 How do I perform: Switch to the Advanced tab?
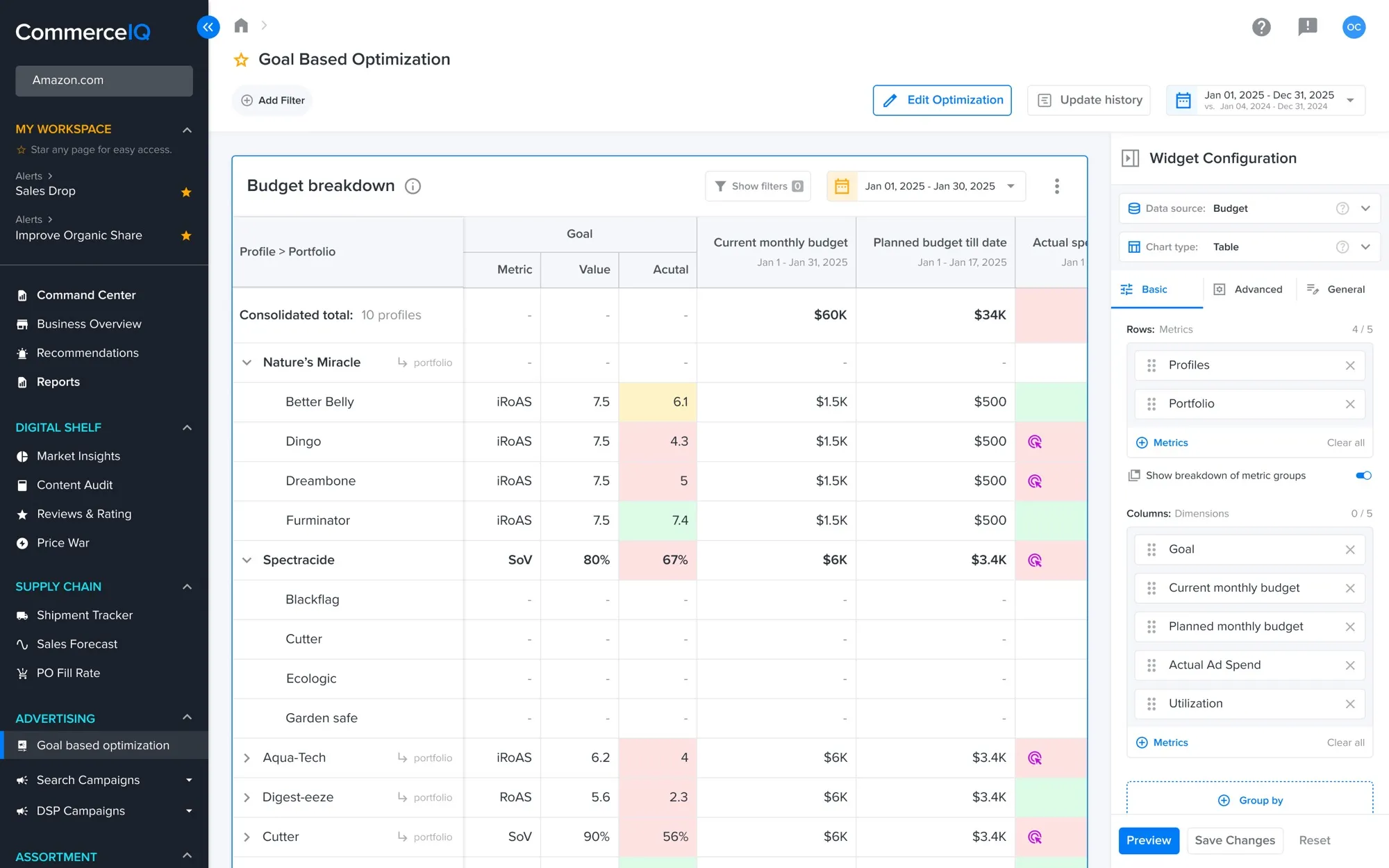(x=1248, y=290)
